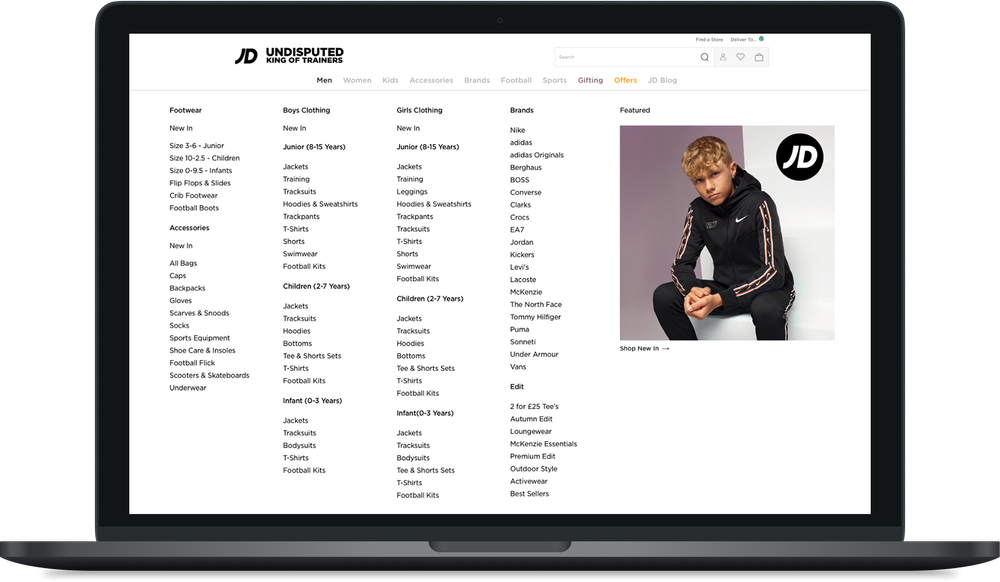Open the Women navigation tab
Screen dimensions: 1000x582
pos(357,80)
